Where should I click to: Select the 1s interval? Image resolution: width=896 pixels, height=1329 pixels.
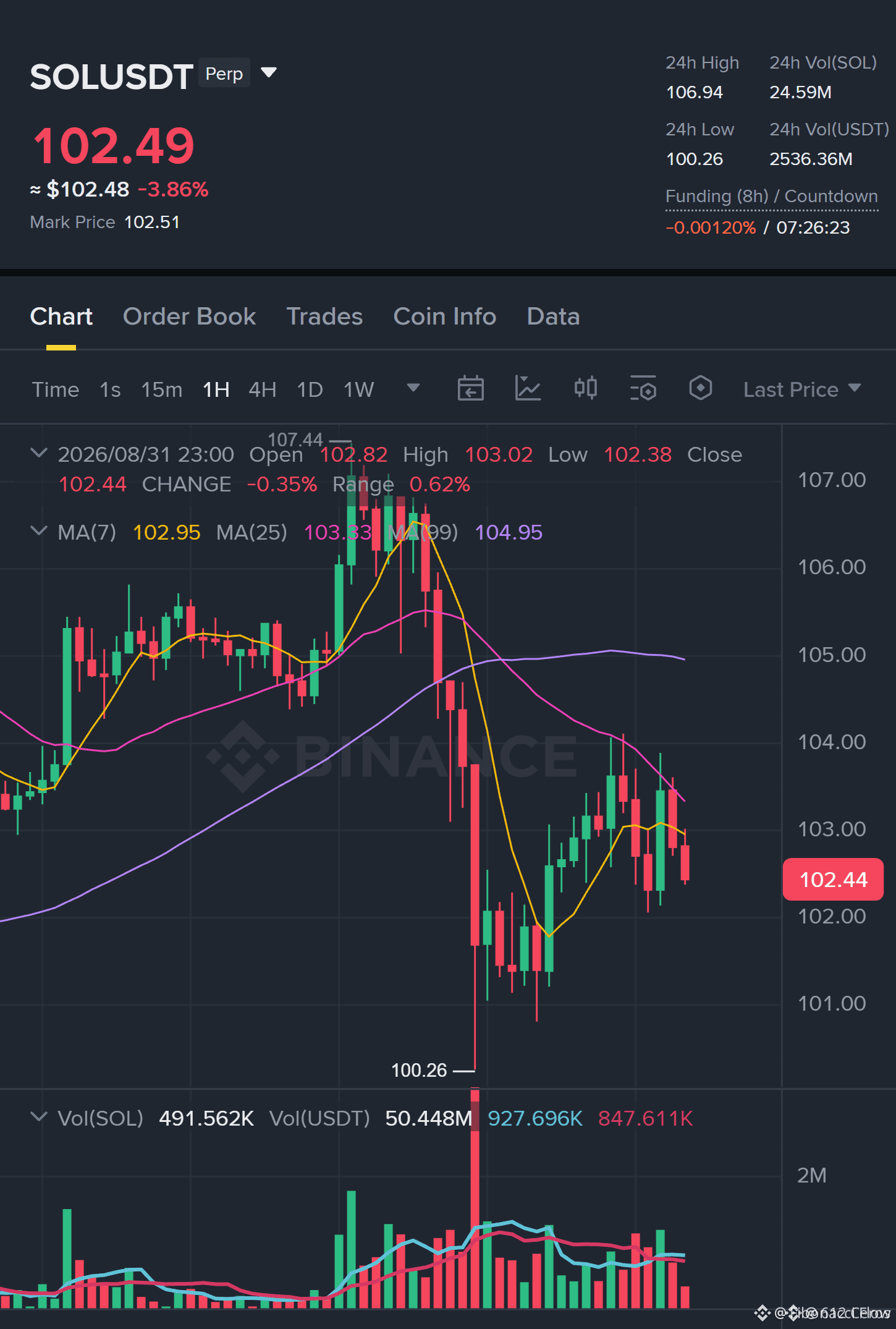tap(110, 389)
